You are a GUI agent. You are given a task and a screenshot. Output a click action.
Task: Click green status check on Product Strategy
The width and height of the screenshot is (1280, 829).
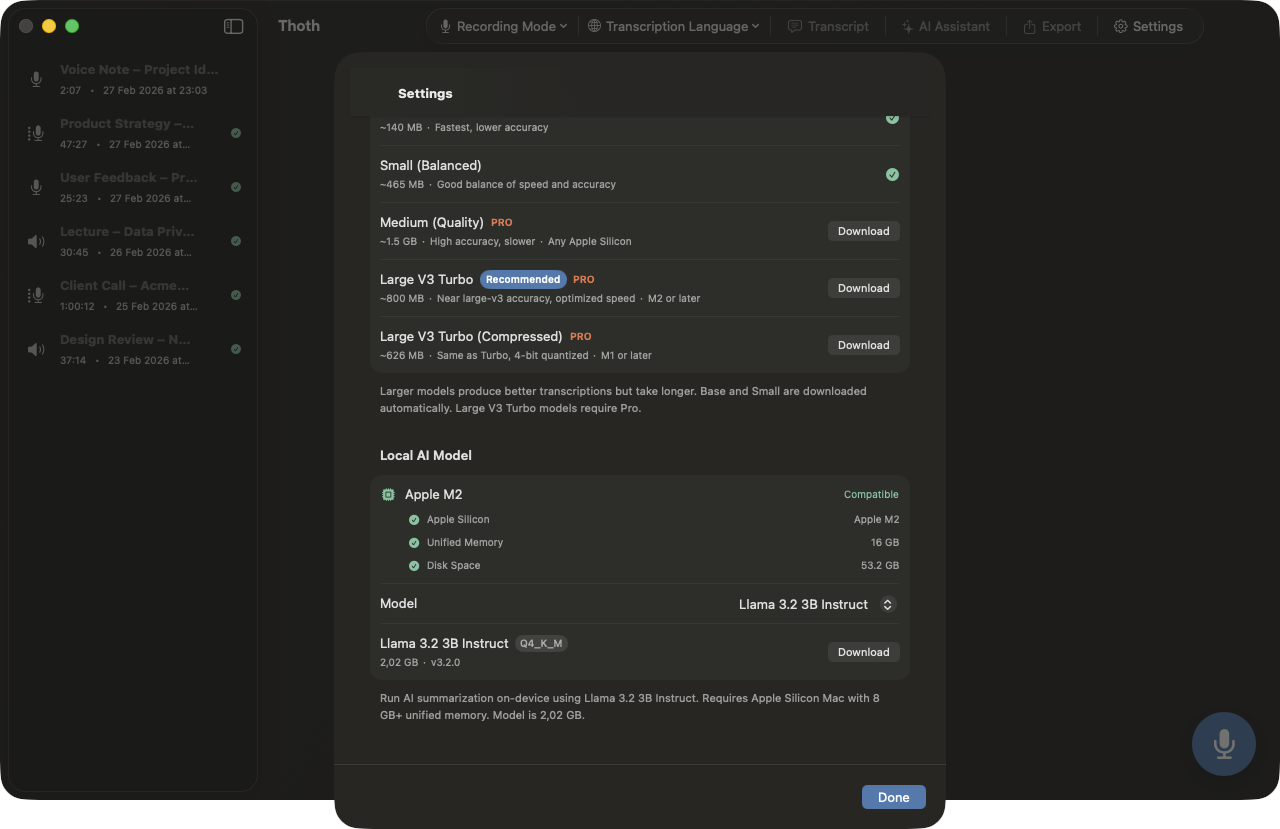pyautogui.click(x=236, y=133)
